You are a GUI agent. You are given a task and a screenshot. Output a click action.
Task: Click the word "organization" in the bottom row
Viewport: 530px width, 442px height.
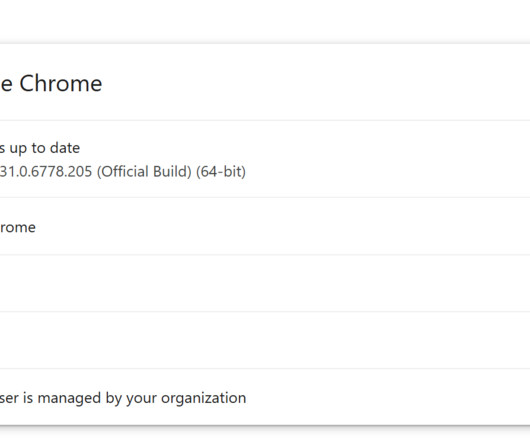[203, 398]
